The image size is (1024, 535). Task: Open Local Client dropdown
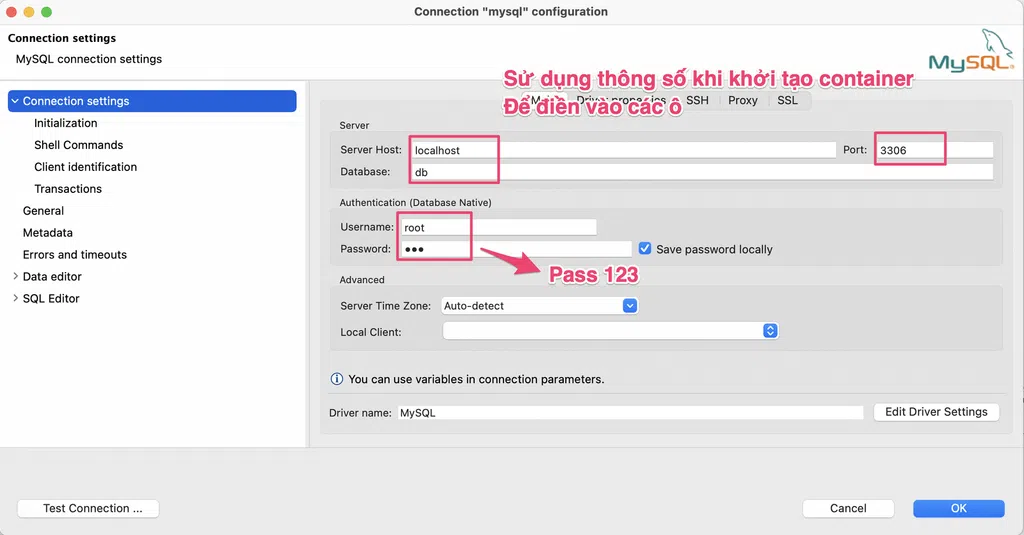click(x=610, y=331)
